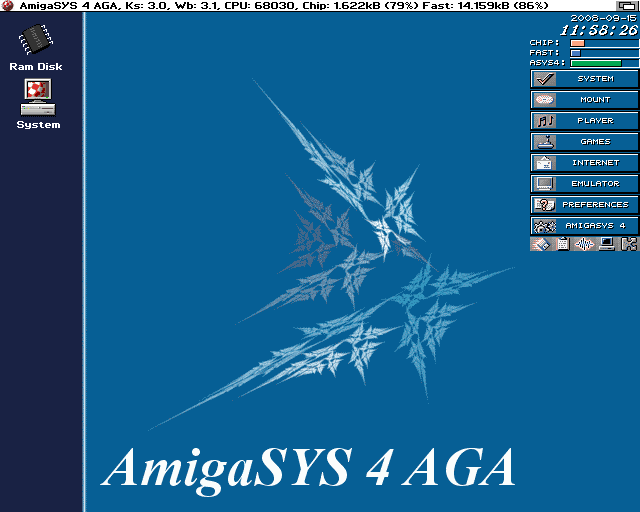Select the INTERNET launcher entry
This screenshot has width=640, height=512.
[x=584, y=163]
